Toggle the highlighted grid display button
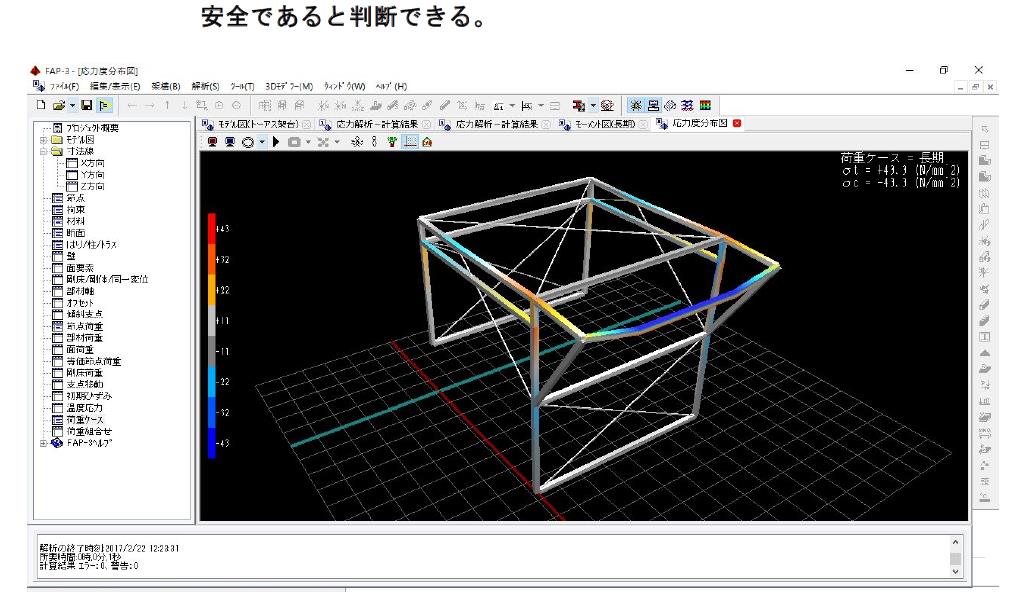Screen dimensions: 1022x592 pos(409,142)
